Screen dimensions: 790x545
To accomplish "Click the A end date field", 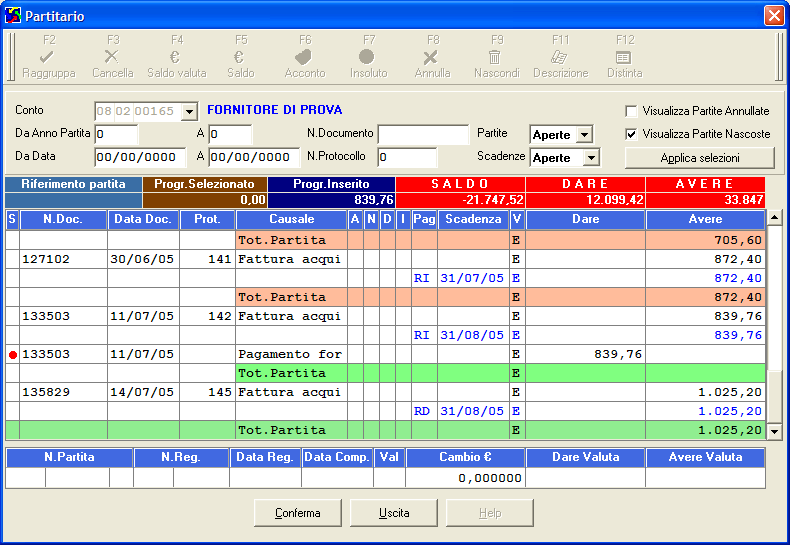I will point(254,157).
